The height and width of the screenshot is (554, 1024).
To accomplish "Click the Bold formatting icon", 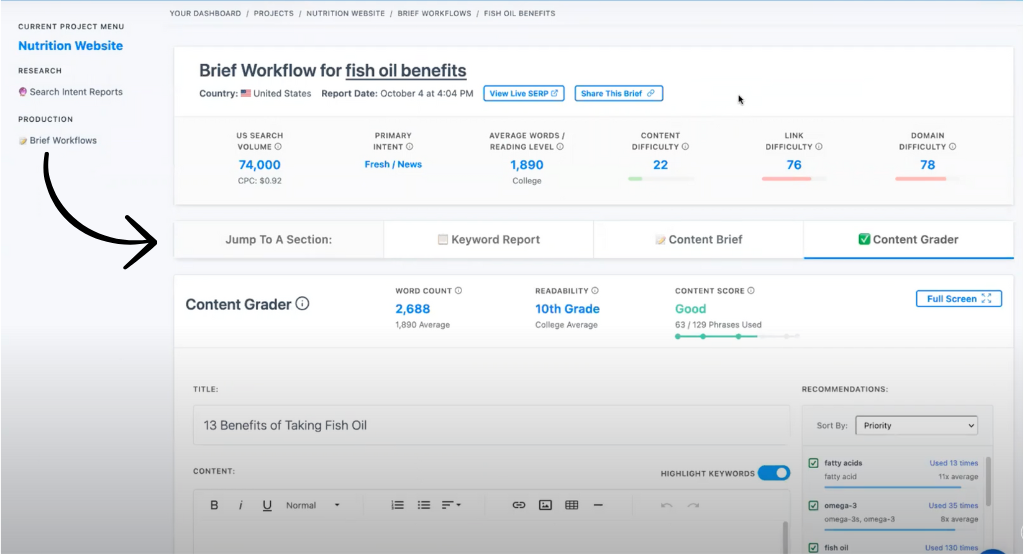I will (x=214, y=505).
